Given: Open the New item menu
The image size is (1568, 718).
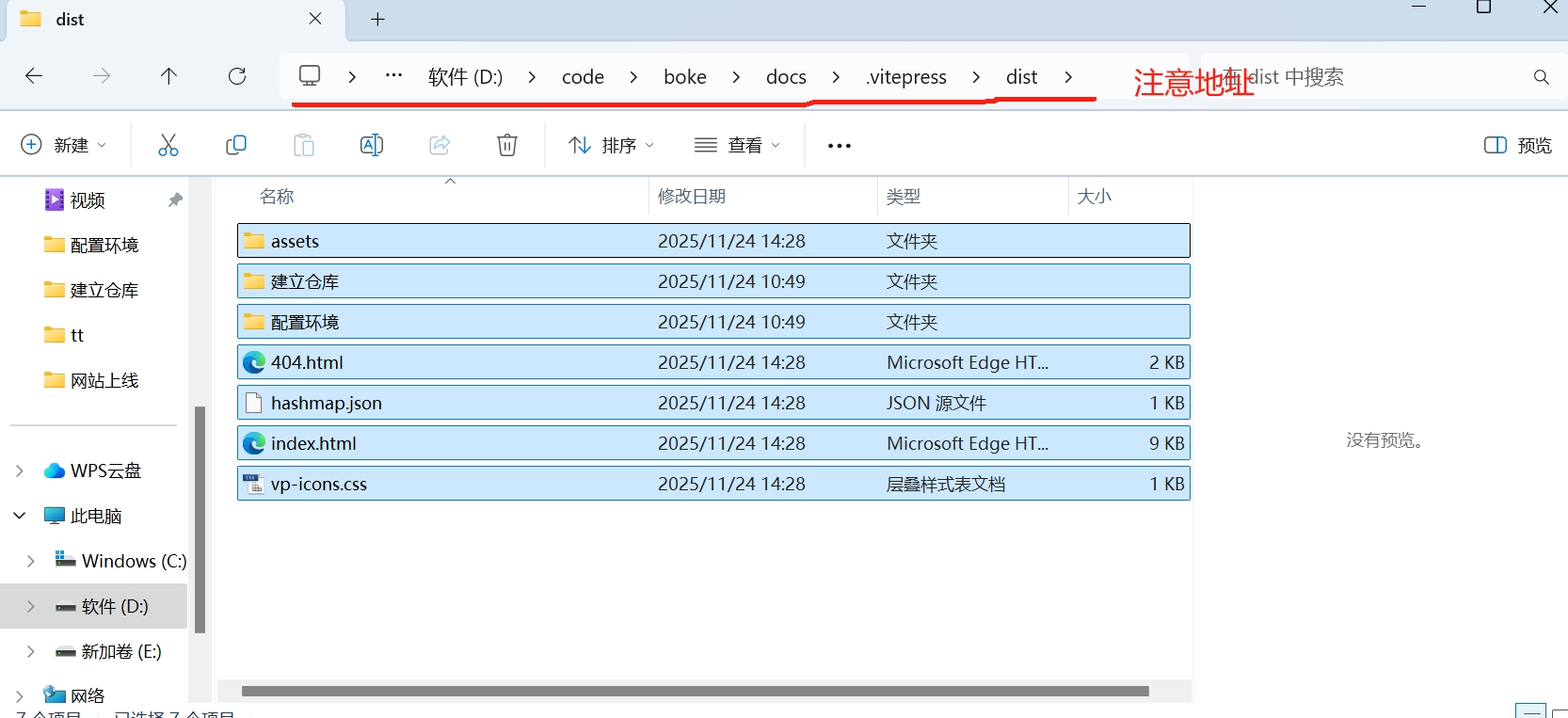Looking at the screenshot, I should (63, 145).
